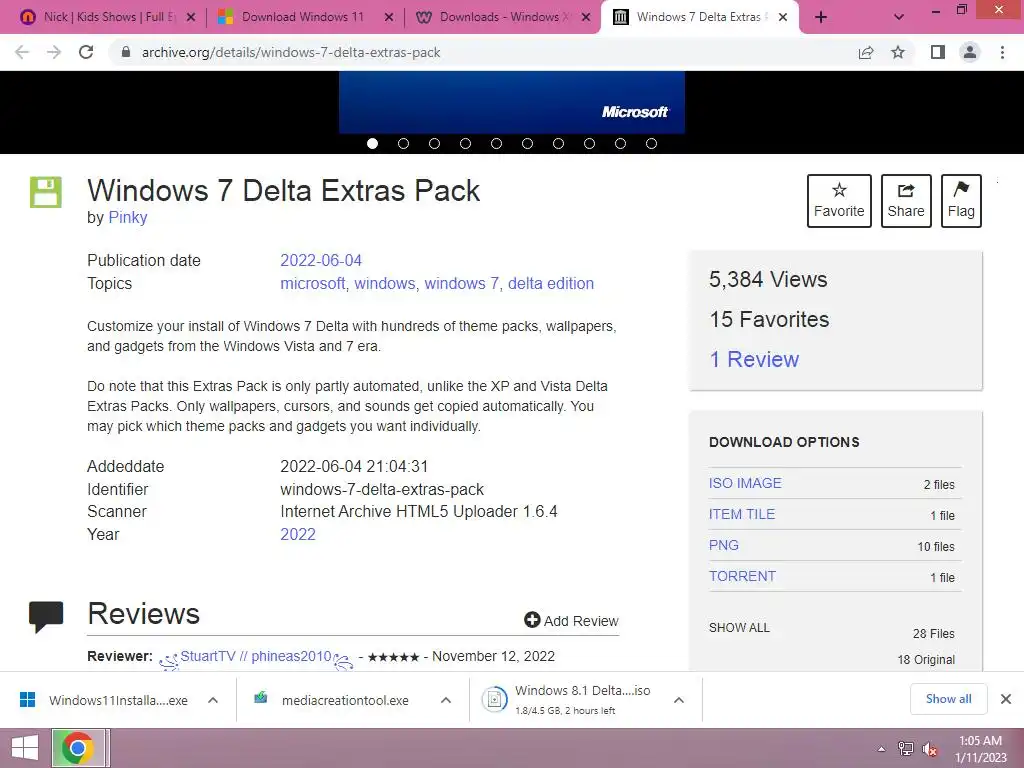Open publication date 2022-06-04 link
This screenshot has width=1024, height=768.
click(x=321, y=261)
